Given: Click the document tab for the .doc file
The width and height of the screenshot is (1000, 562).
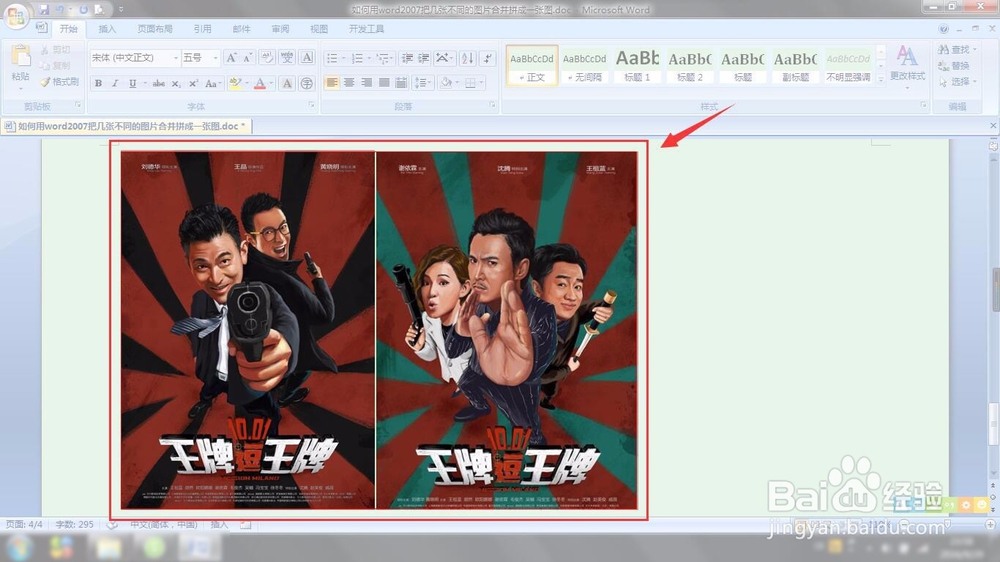Looking at the screenshot, I should pos(126,126).
